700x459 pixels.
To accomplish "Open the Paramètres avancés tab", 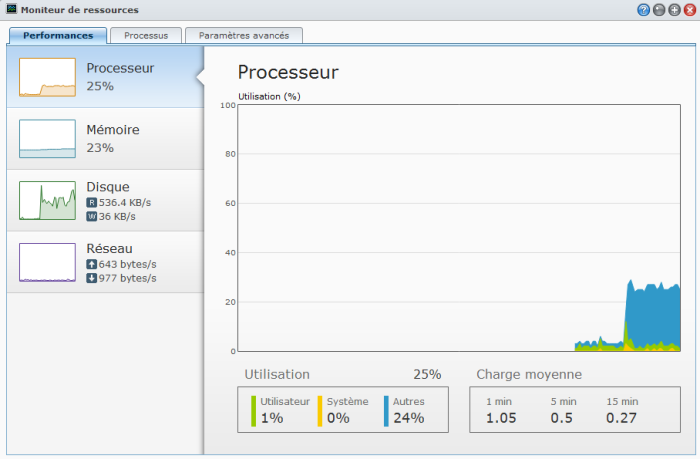I will (x=244, y=35).
